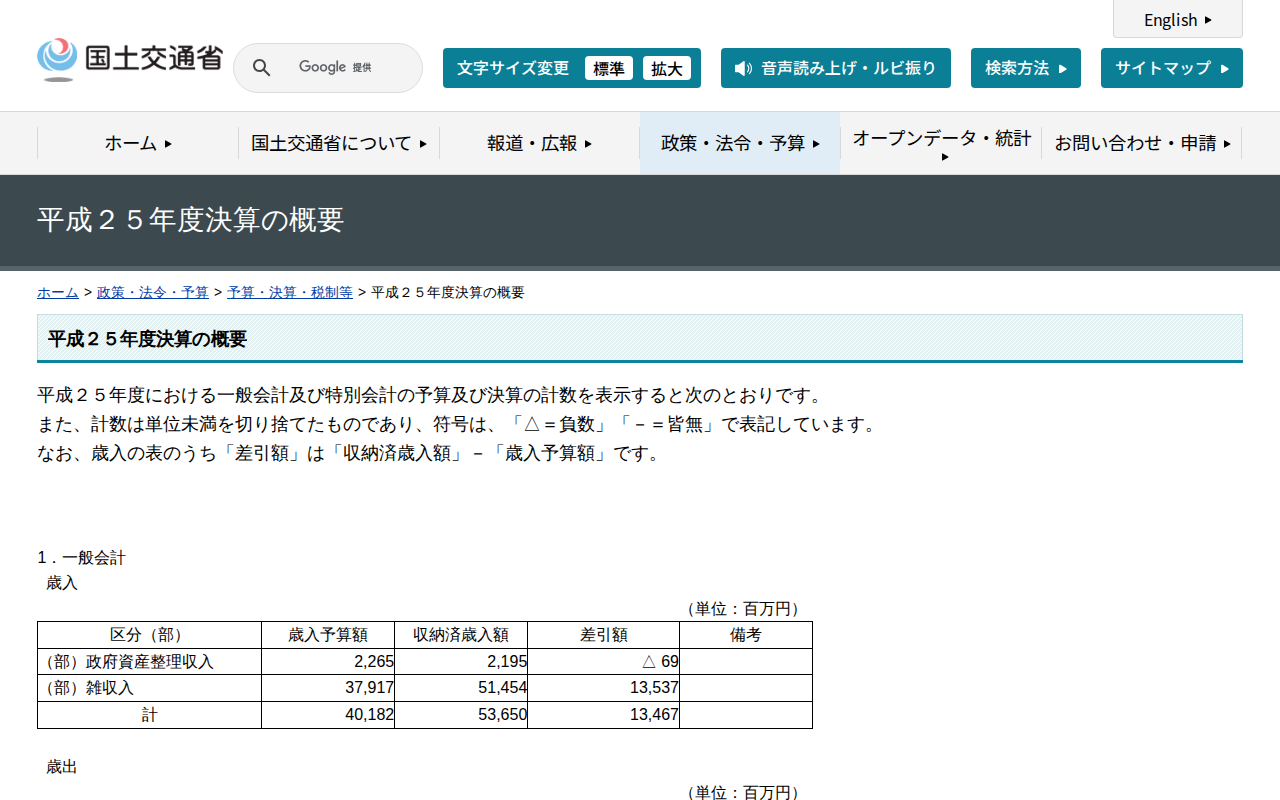Open the お問い合わせ・申請 menu
The width and height of the screenshot is (1280, 800).
click(1143, 143)
